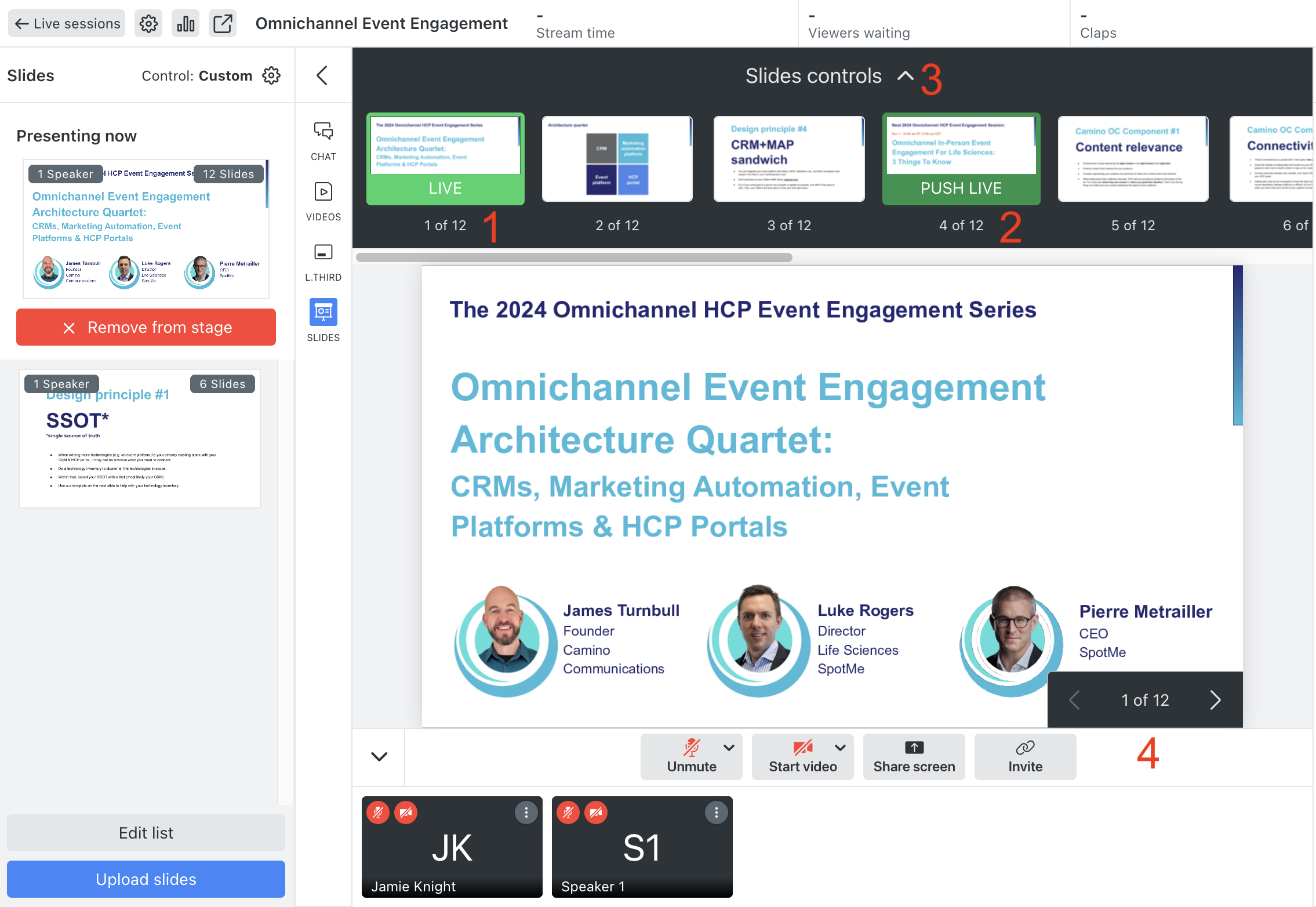Select LIVE slide 1 of 12 thumbnail

(x=445, y=159)
